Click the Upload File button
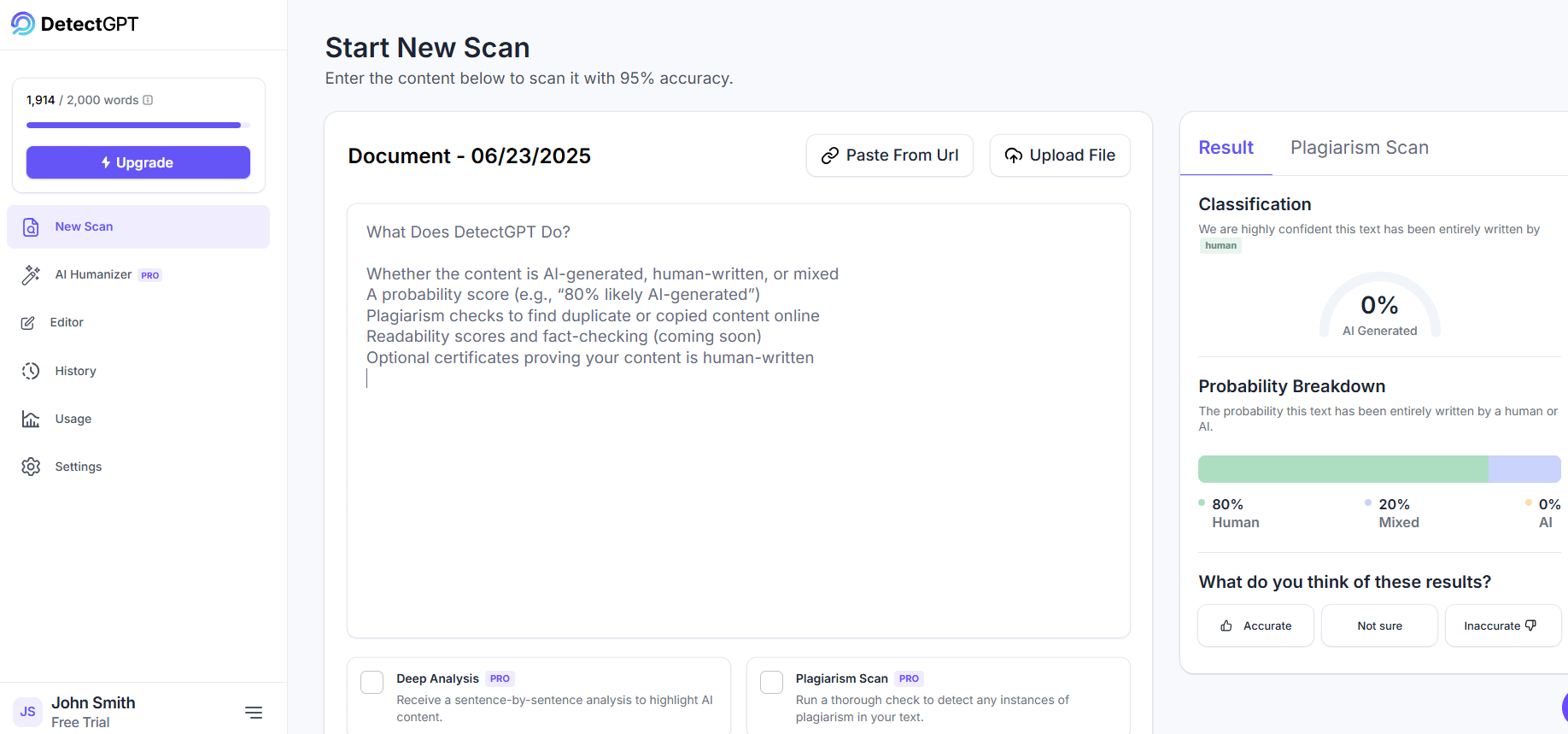This screenshot has height=734, width=1568. pyautogui.click(x=1059, y=156)
